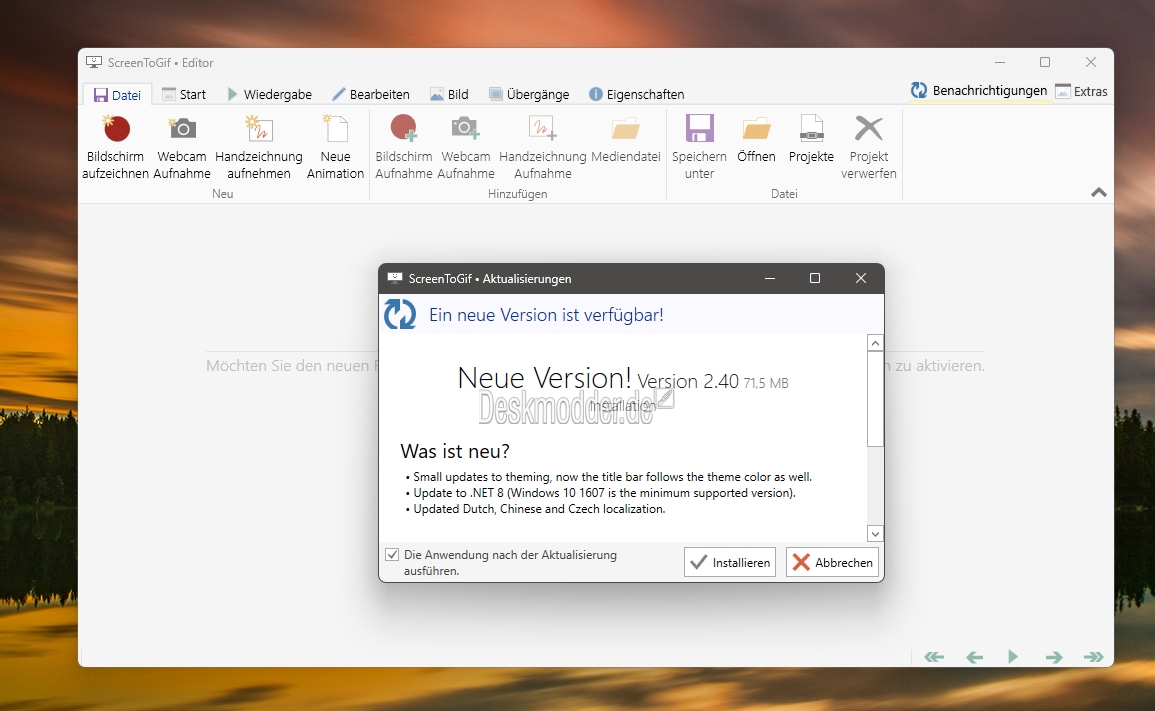This screenshot has width=1155, height=711.
Task: Open the Bearbeiten tab
Action: 371,94
